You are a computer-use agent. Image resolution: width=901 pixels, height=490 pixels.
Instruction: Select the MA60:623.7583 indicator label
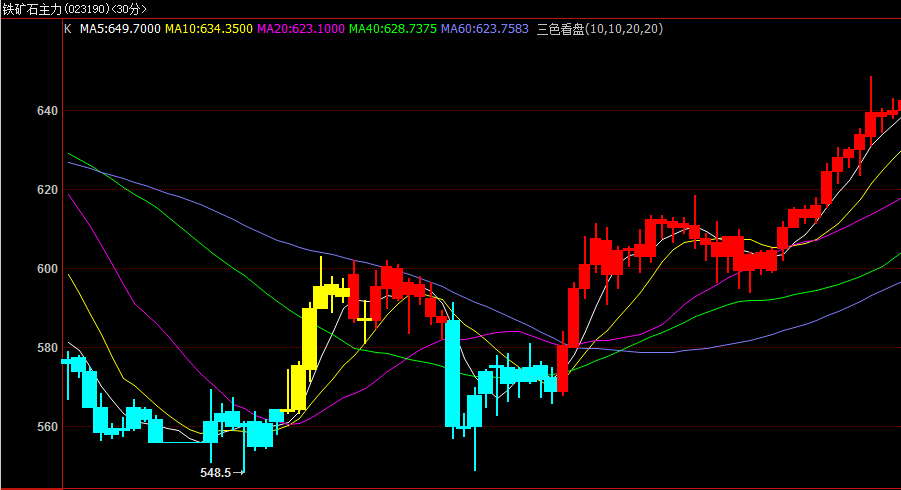(x=484, y=29)
